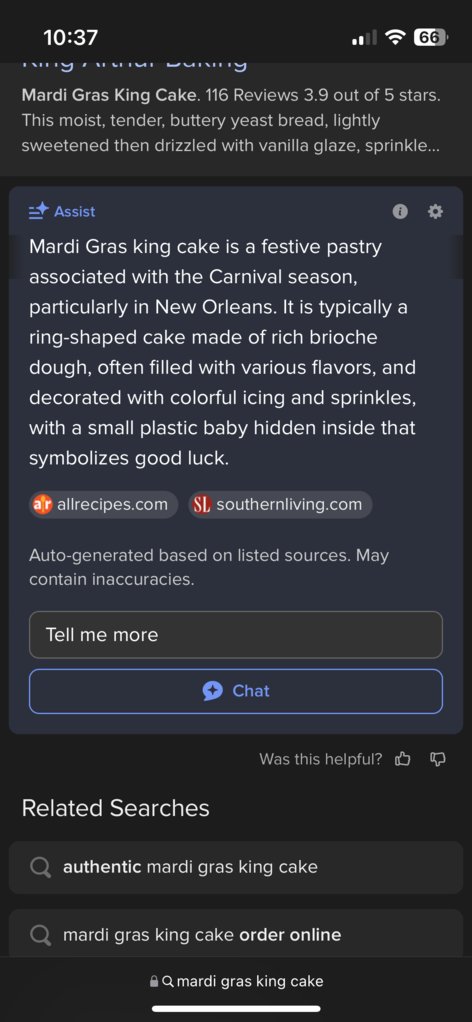Tap the thumbs up feedback icon

[x=403, y=759]
